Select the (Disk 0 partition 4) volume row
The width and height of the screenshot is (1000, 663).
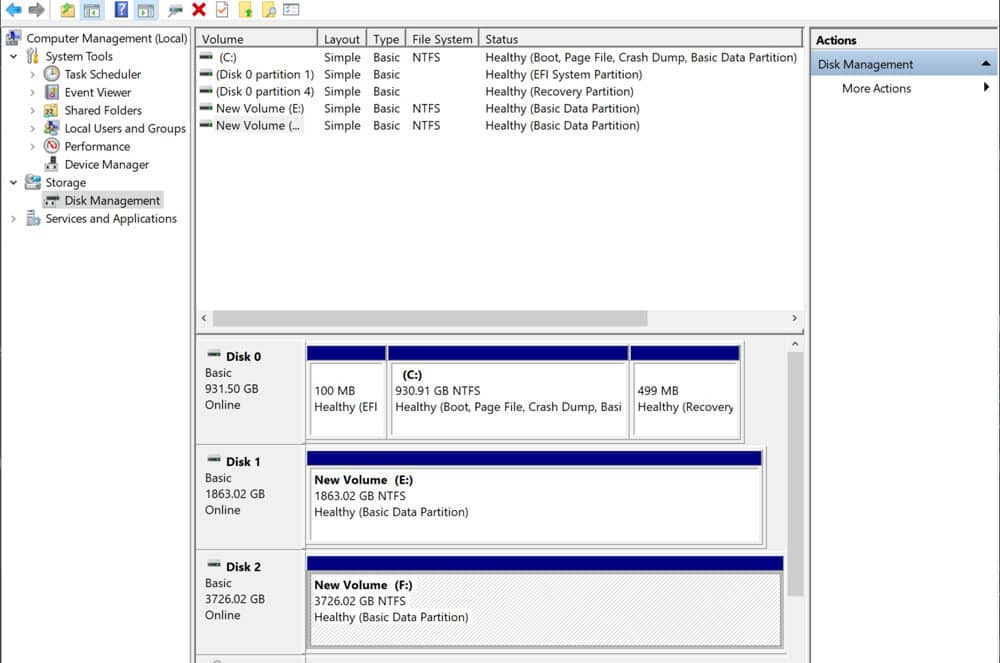(x=499, y=91)
